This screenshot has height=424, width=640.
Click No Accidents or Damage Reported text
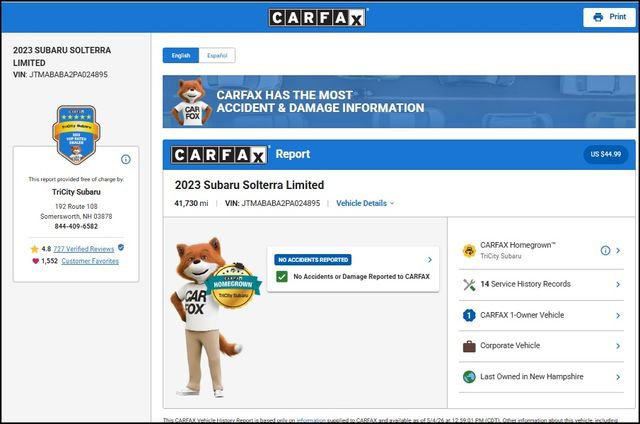[362, 277]
